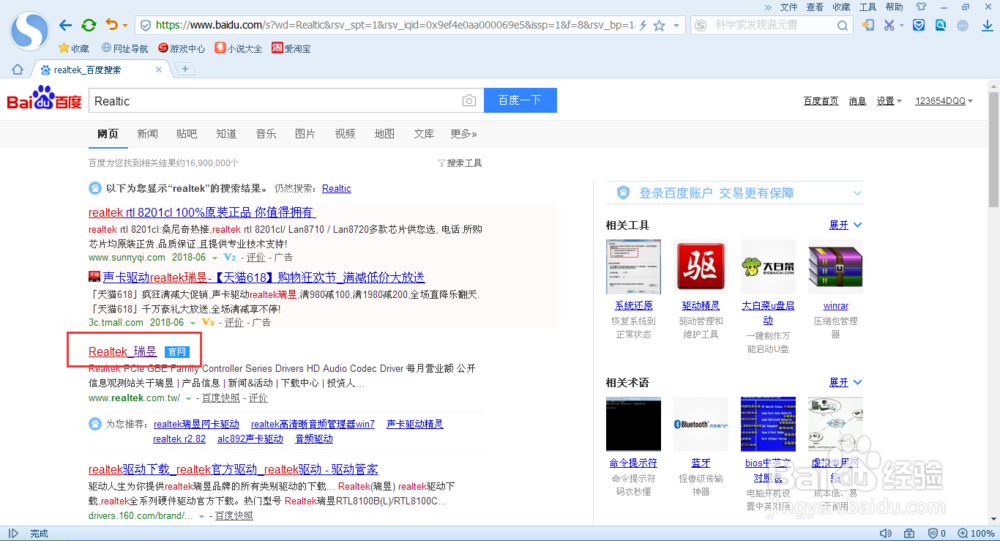Viewport: 1000px width, 541px height.
Task: Expand the 登录百度账户 banner chevron
Action: [x=857, y=193]
